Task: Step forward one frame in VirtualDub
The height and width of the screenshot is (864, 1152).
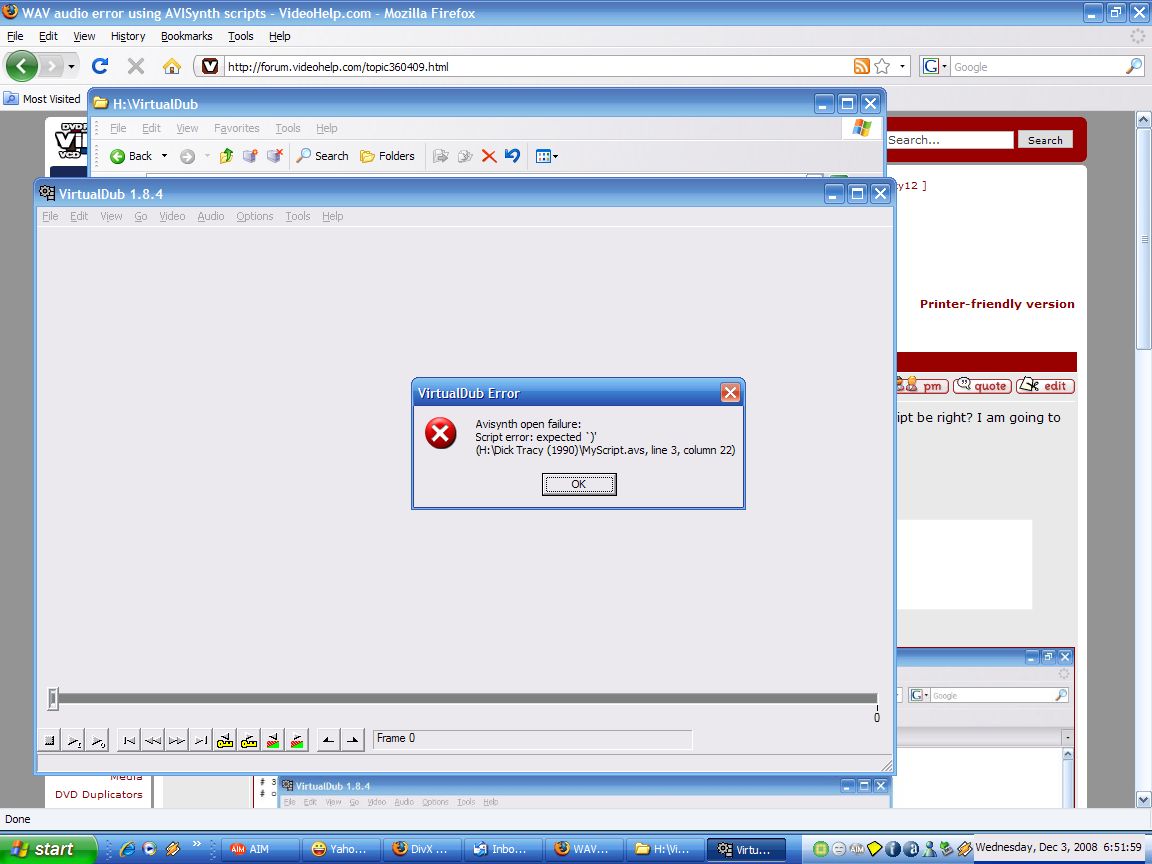Action: pyautogui.click(x=176, y=741)
